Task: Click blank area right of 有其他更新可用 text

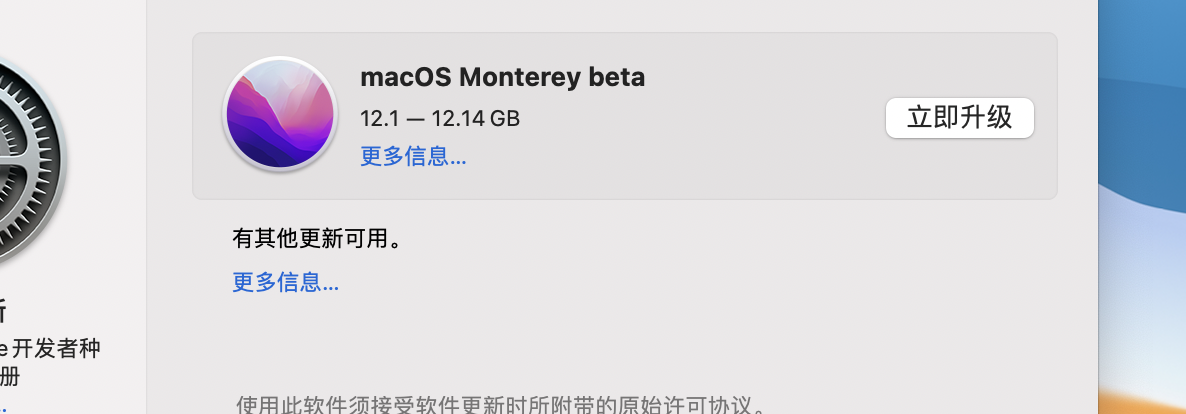Action: pyautogui.click(x=700, y=240)
